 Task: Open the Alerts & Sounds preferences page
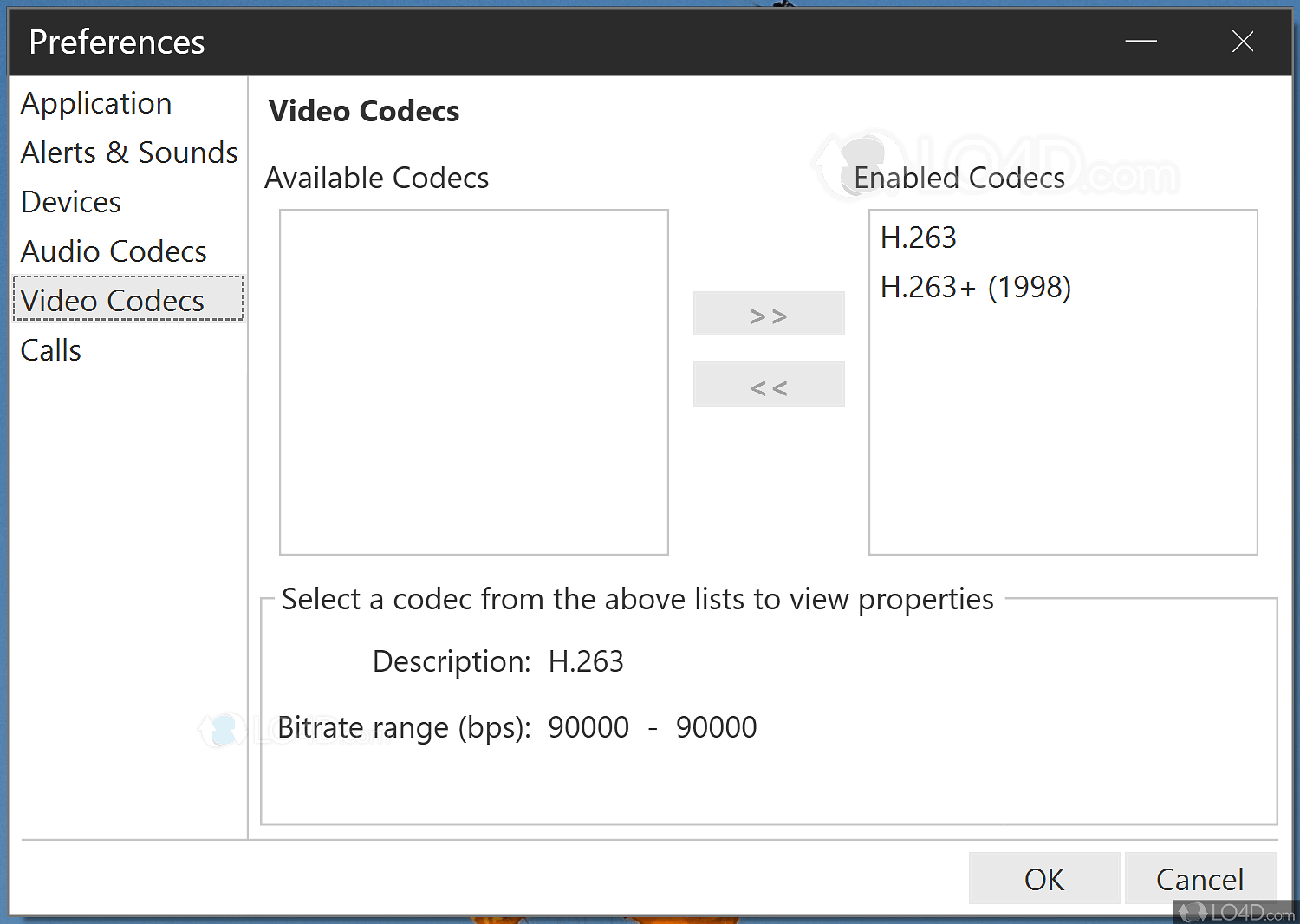pyautogui.click(x=128, y=152)
